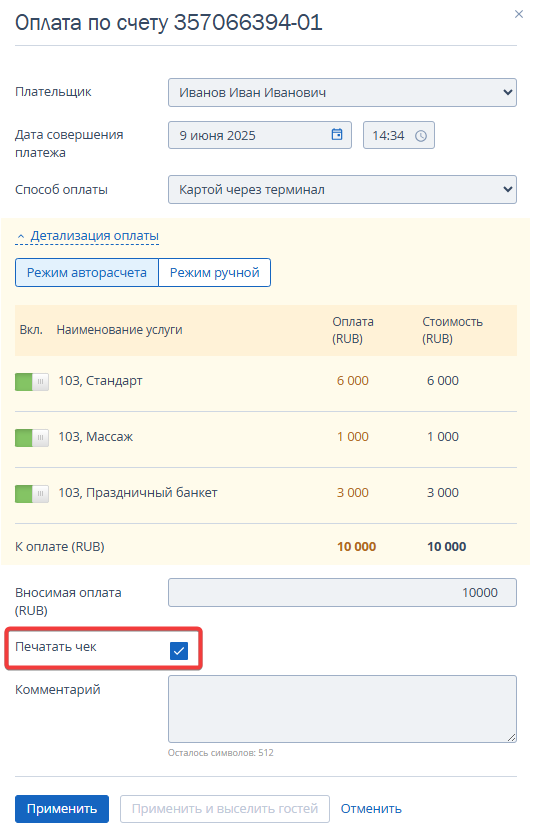Switch to Режим ручной tab
This screenshot has height=833, width=533.
pyautogui.click(x=215, y=273)
